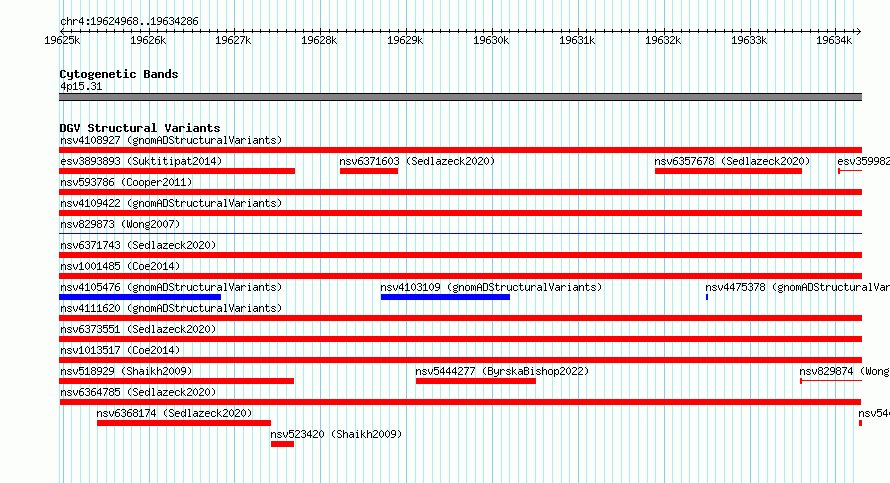The width and height of the screenshot is (890, 483).
Task: Click the 19625k ruler position label
Action: tap(62, 40)
